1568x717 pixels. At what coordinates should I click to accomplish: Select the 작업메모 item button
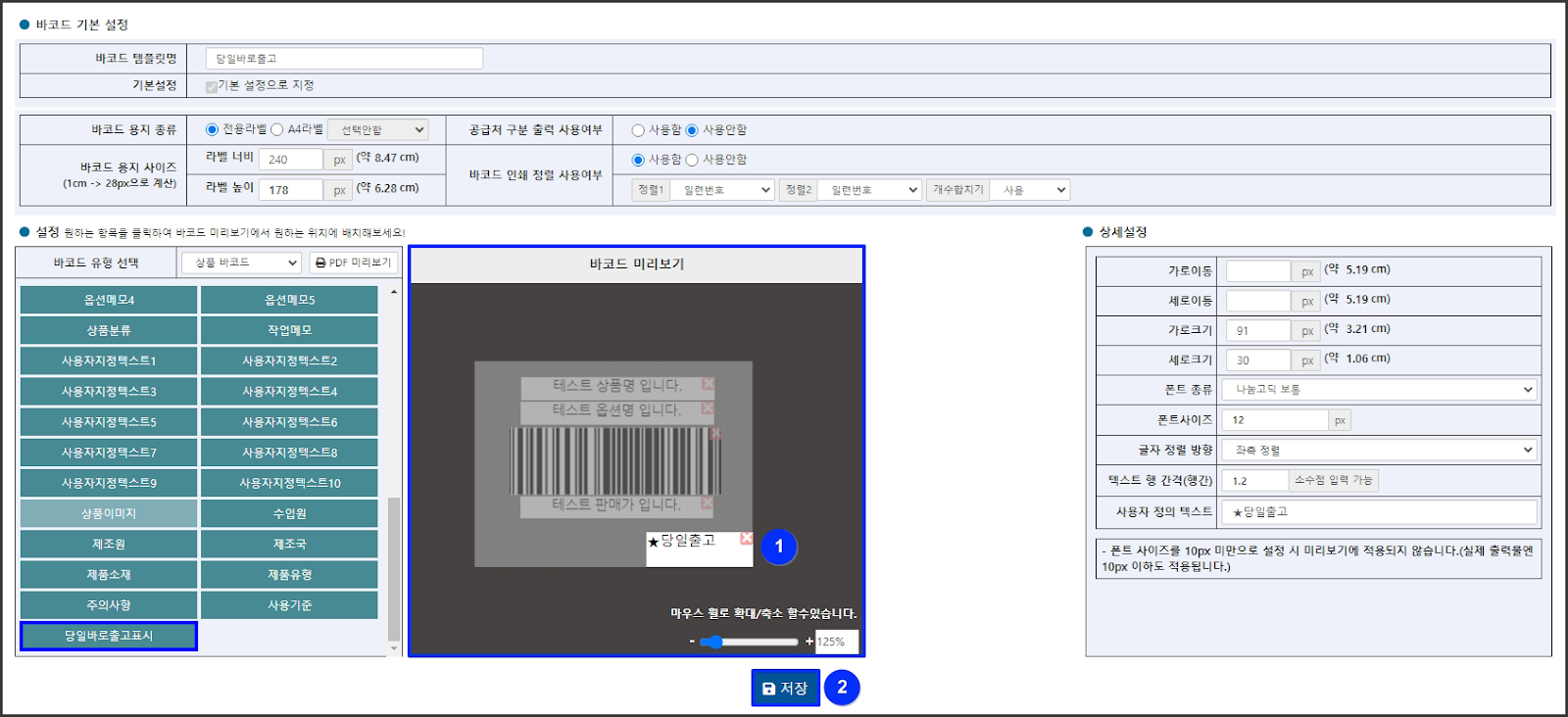pyautogui.click(x=289, y=330)
